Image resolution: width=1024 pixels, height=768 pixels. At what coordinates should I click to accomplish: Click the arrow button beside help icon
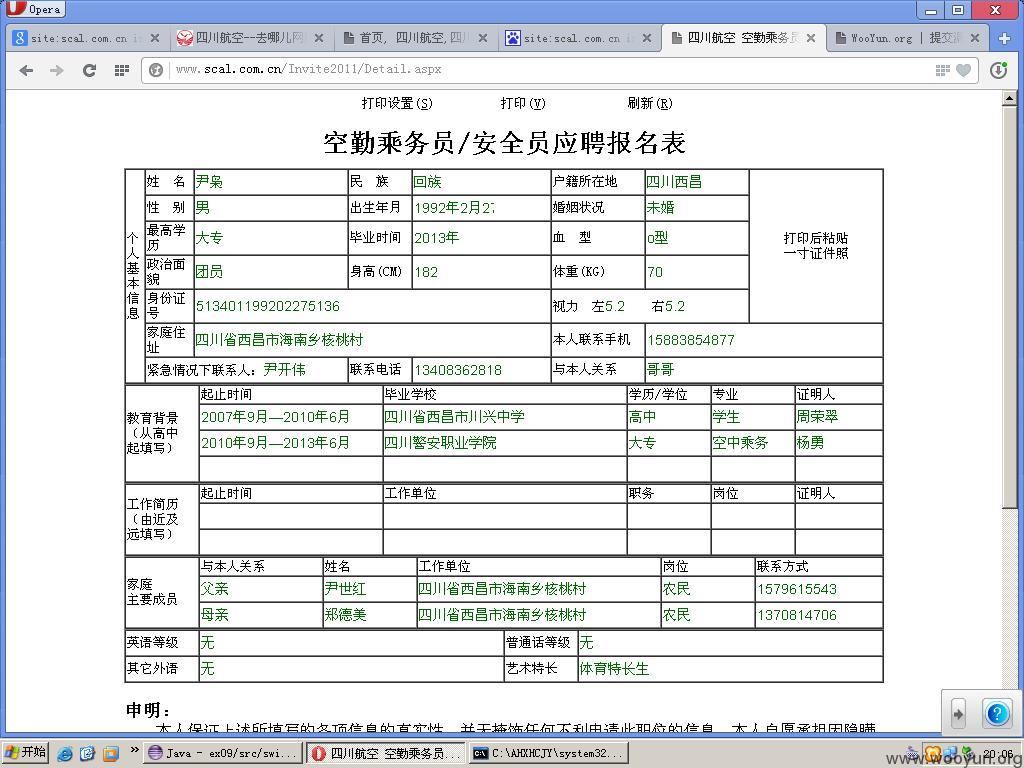[x=958, y=714]
